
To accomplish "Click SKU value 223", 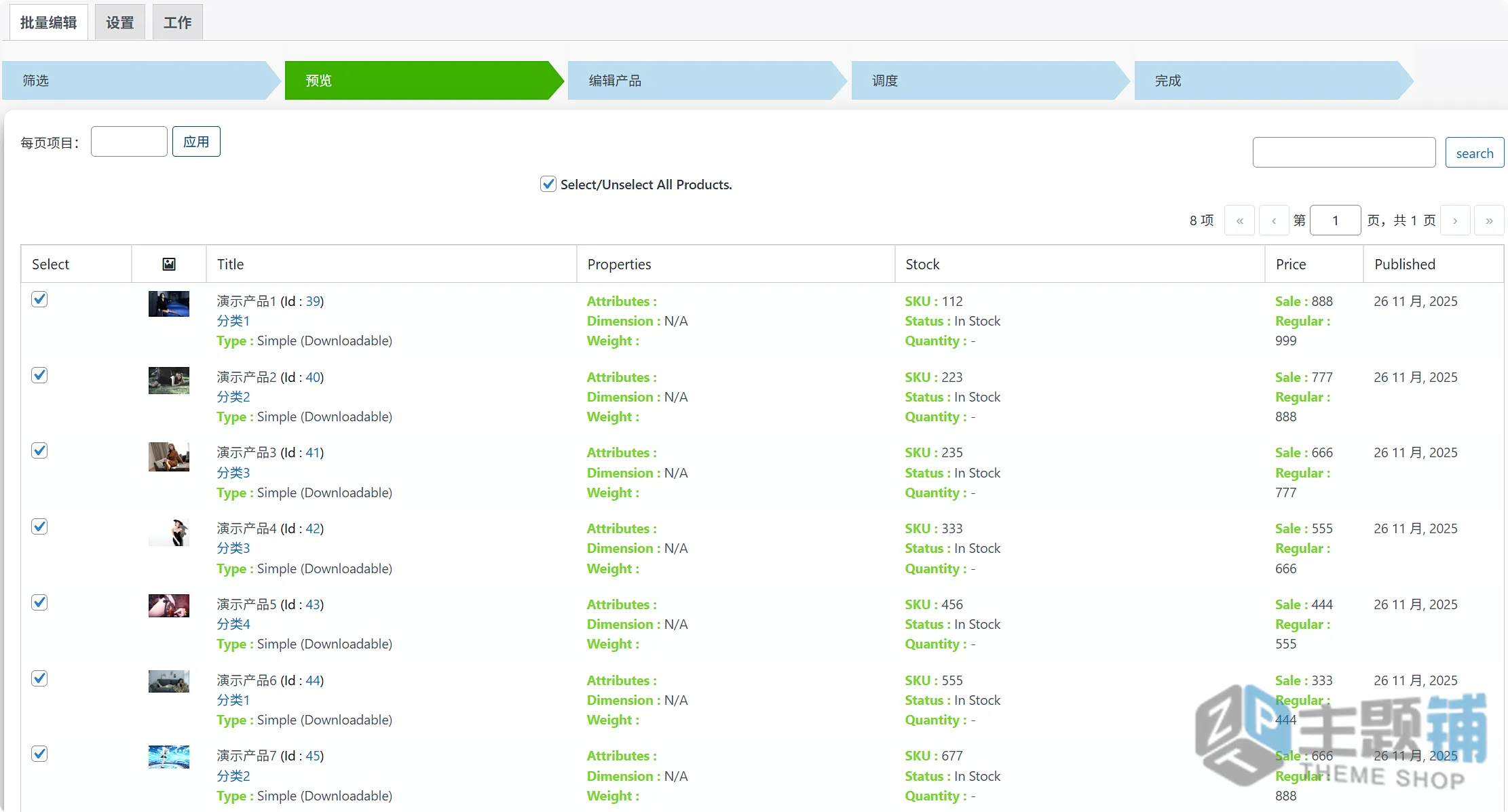I will click(x=952, y=377).
